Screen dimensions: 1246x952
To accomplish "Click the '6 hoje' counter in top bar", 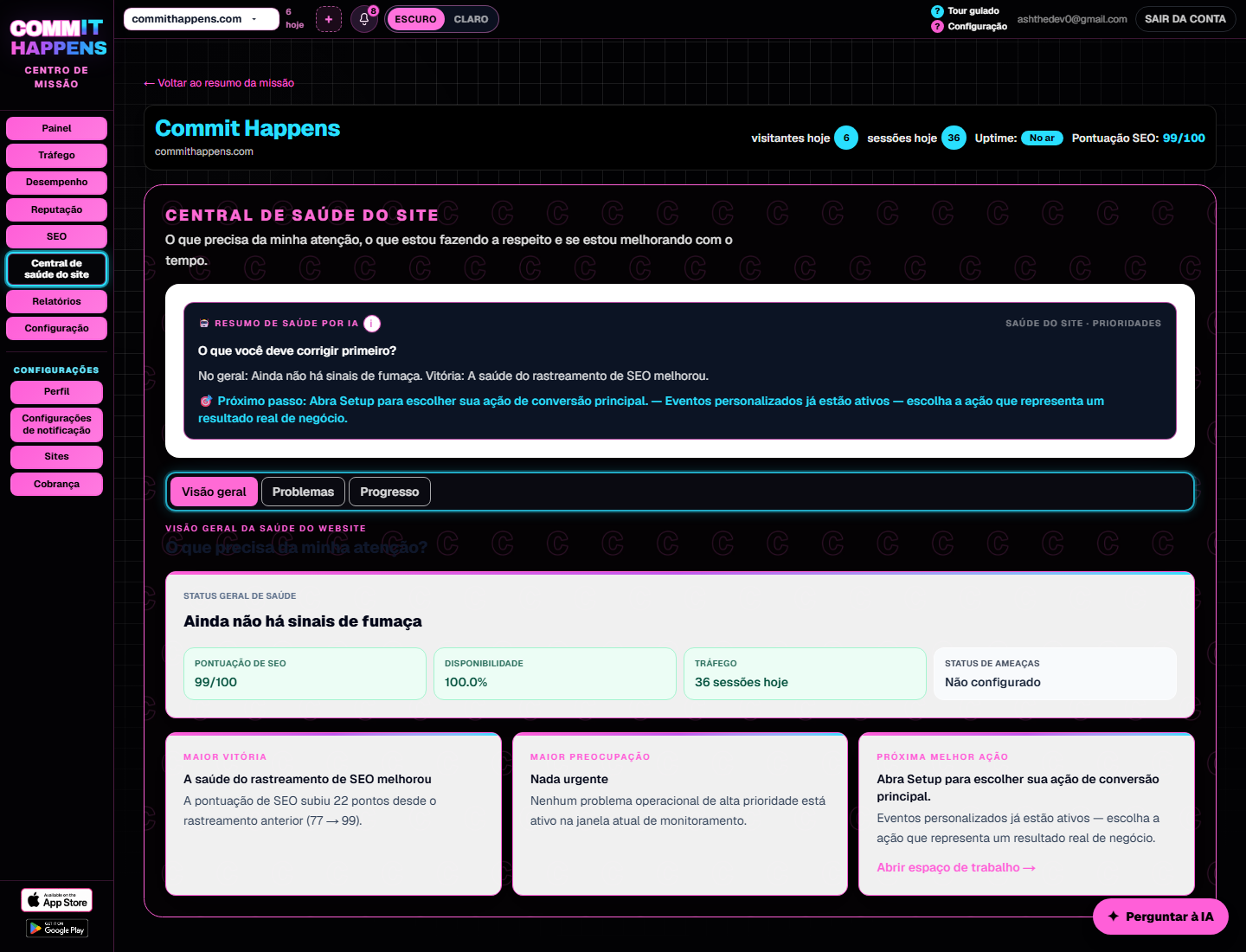I will click(x=294, y=19).
